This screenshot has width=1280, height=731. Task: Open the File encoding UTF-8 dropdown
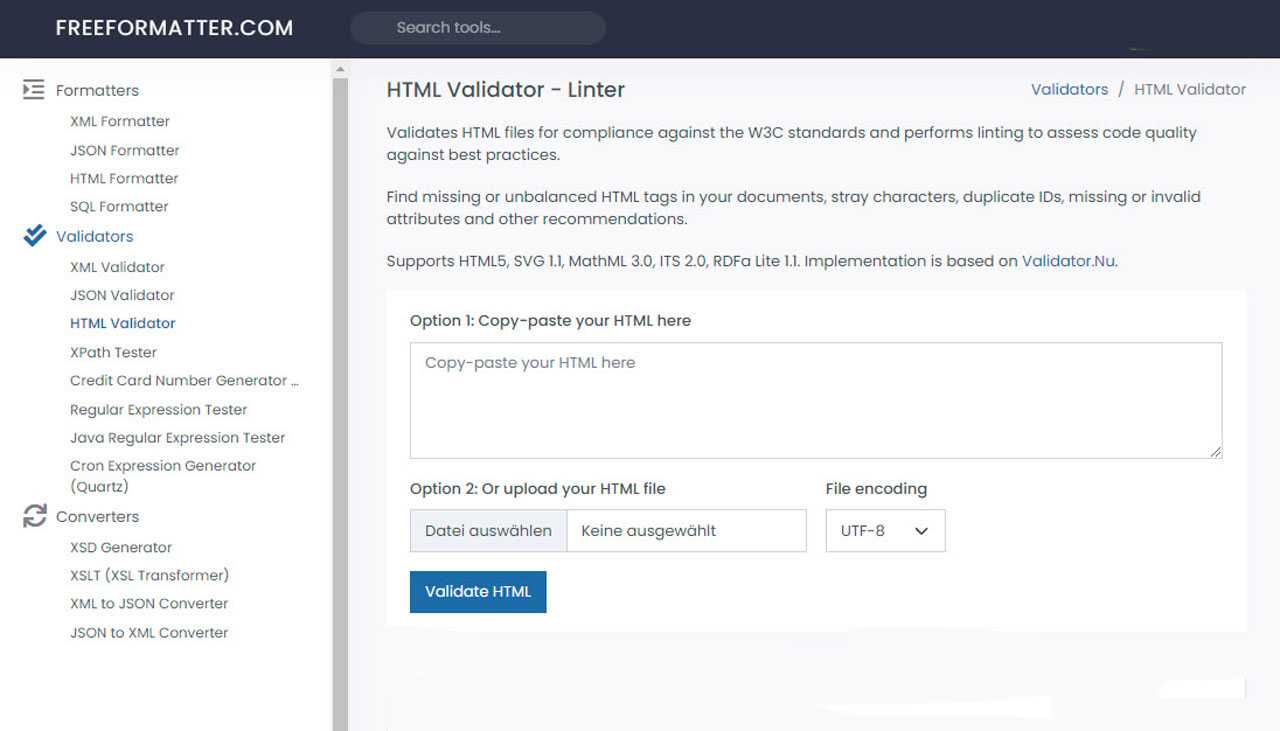coord(885,531)
